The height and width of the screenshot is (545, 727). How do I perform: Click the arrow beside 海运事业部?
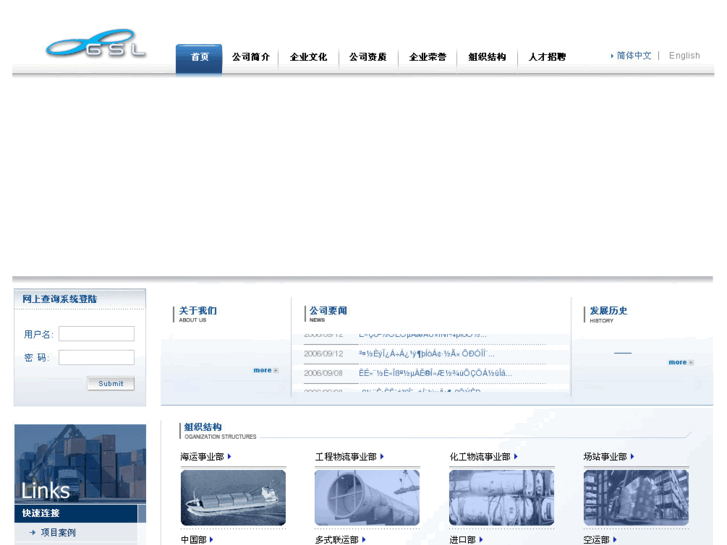click(229, 457)
